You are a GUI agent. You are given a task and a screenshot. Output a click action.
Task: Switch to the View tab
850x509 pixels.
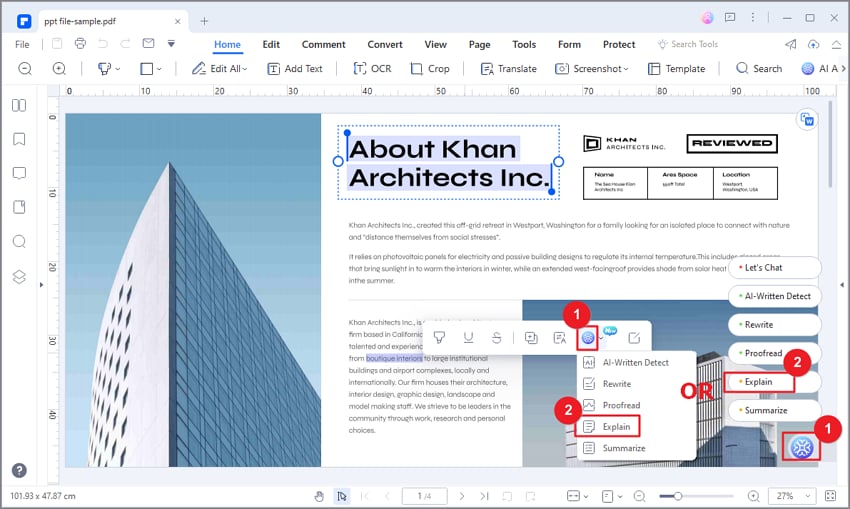(x=435, y=44)
